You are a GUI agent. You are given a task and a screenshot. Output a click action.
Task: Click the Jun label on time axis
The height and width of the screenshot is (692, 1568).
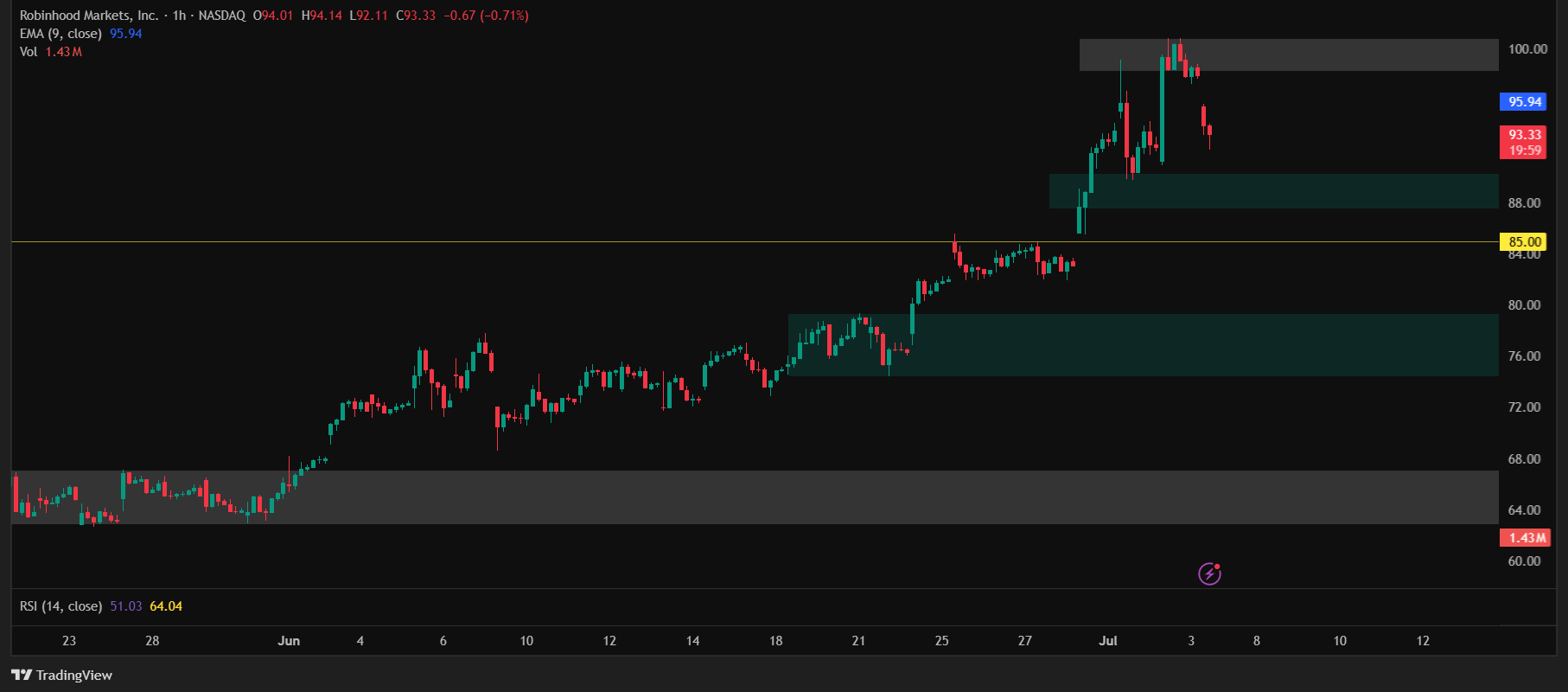[289, 641]
